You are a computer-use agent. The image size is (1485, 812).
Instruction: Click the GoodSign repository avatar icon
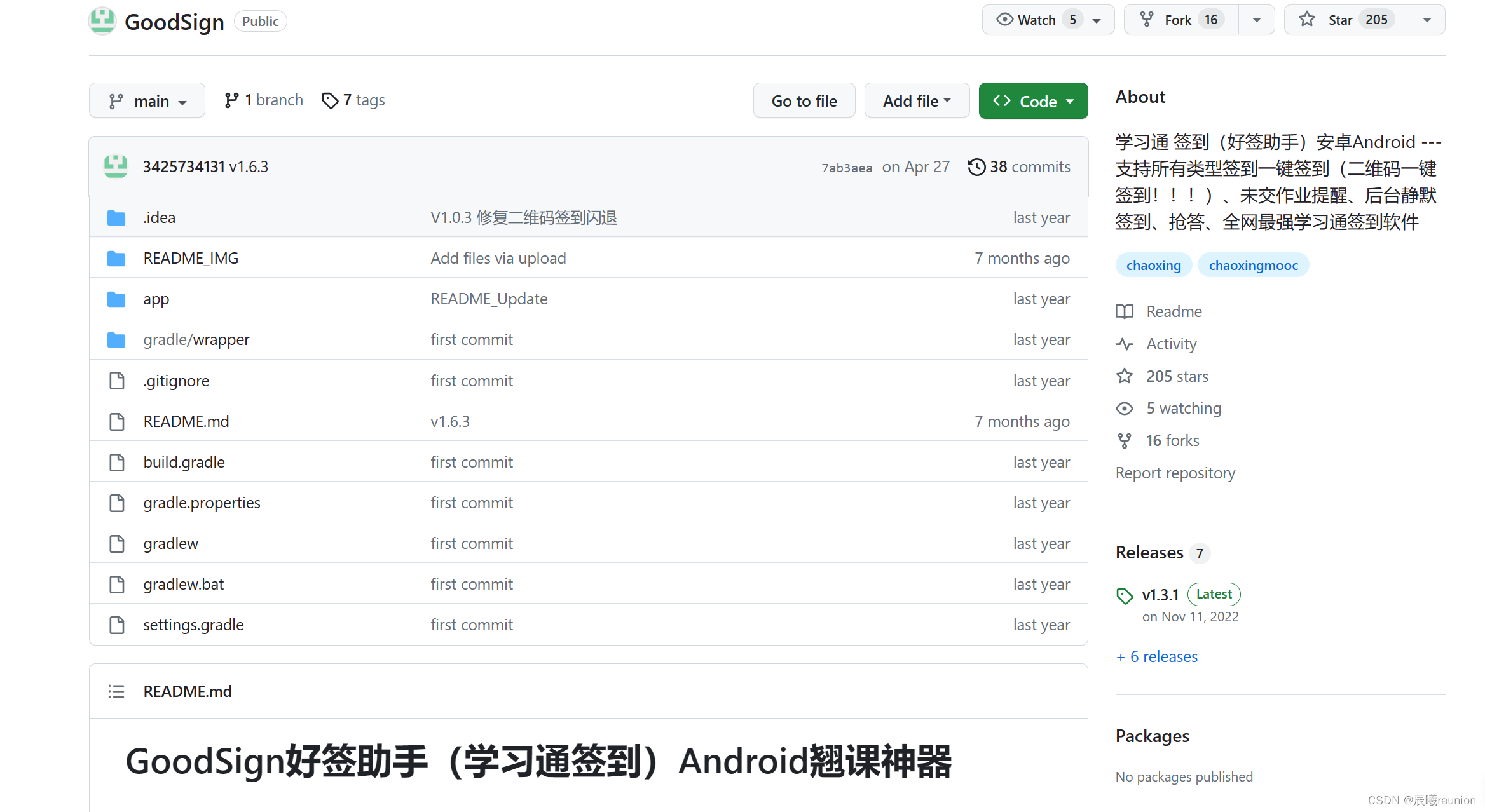coord(102,21)
